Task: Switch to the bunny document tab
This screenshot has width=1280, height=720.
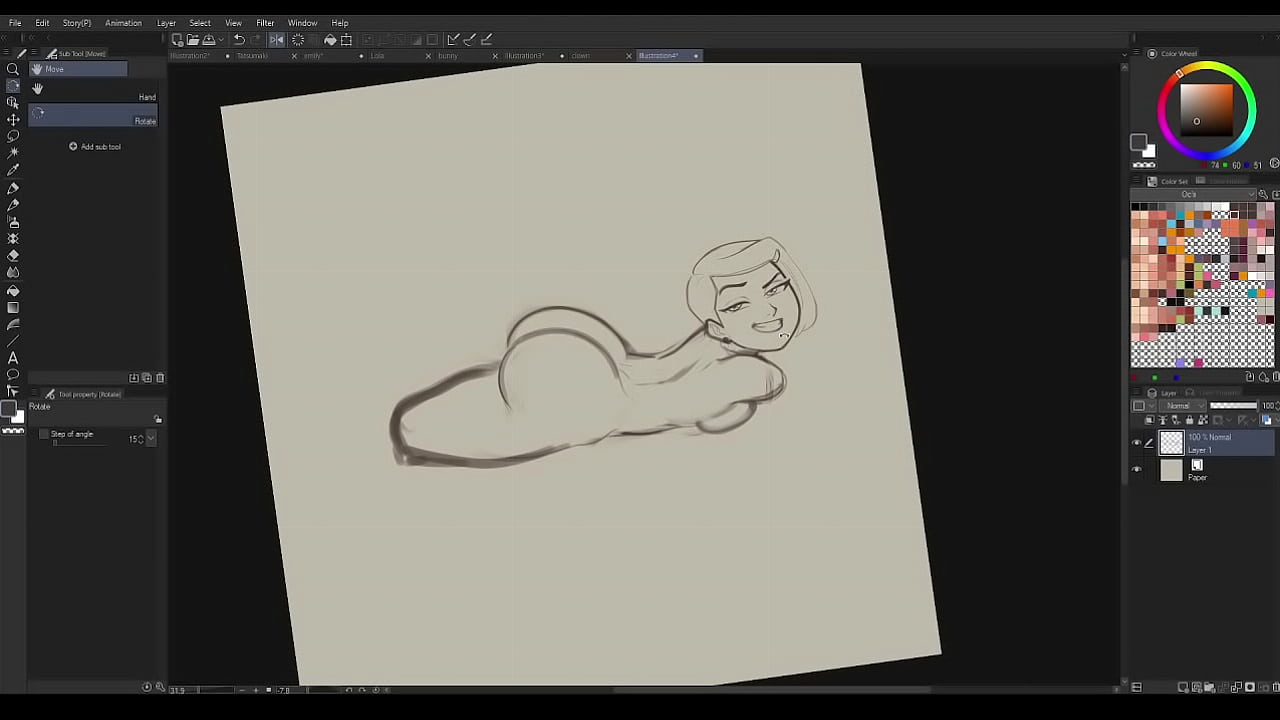Action: coord(447,56)
